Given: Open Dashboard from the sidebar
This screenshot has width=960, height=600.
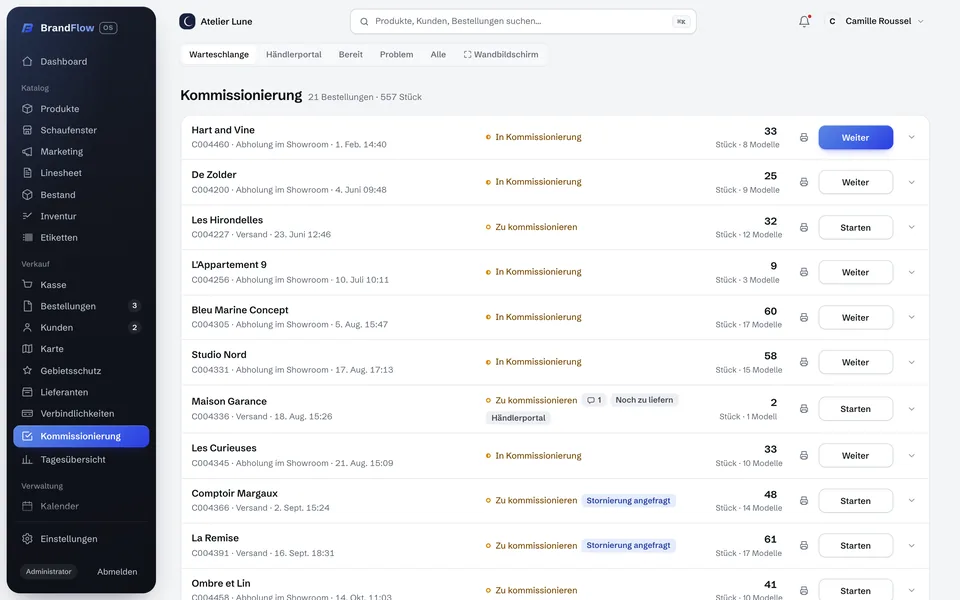Looking at the screenshot, I should coord(81,61).
